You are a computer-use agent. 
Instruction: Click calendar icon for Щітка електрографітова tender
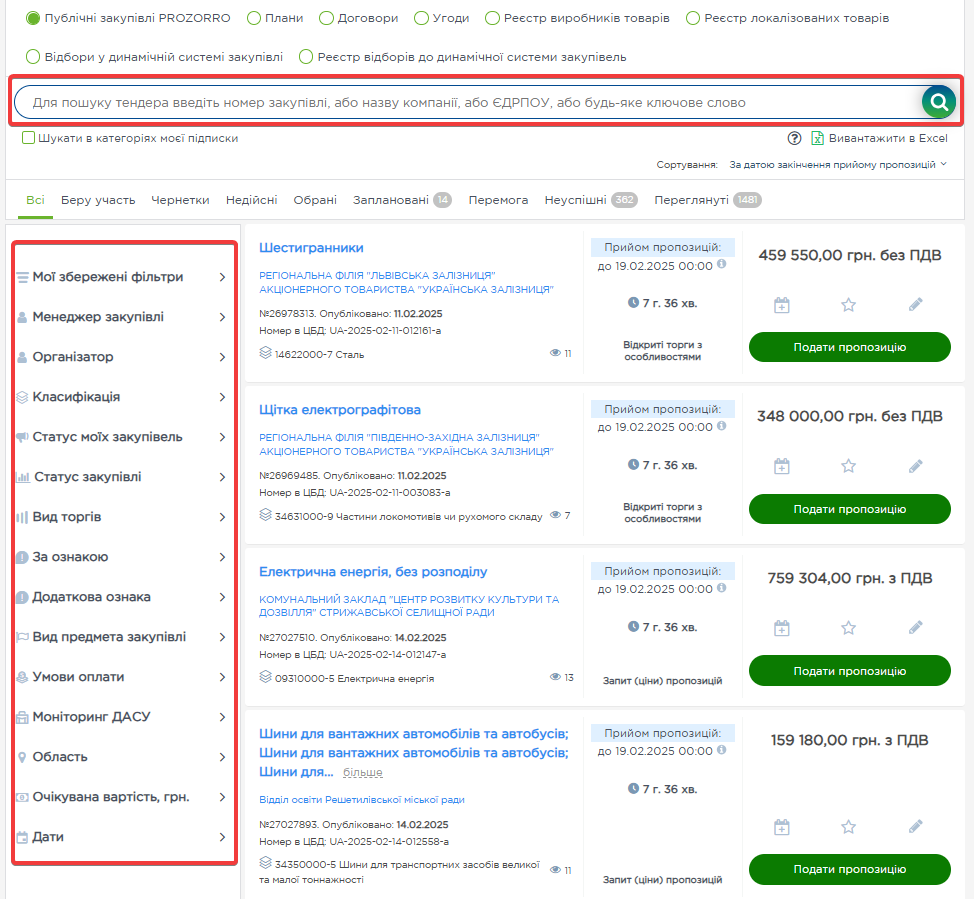tap(782, 466)
